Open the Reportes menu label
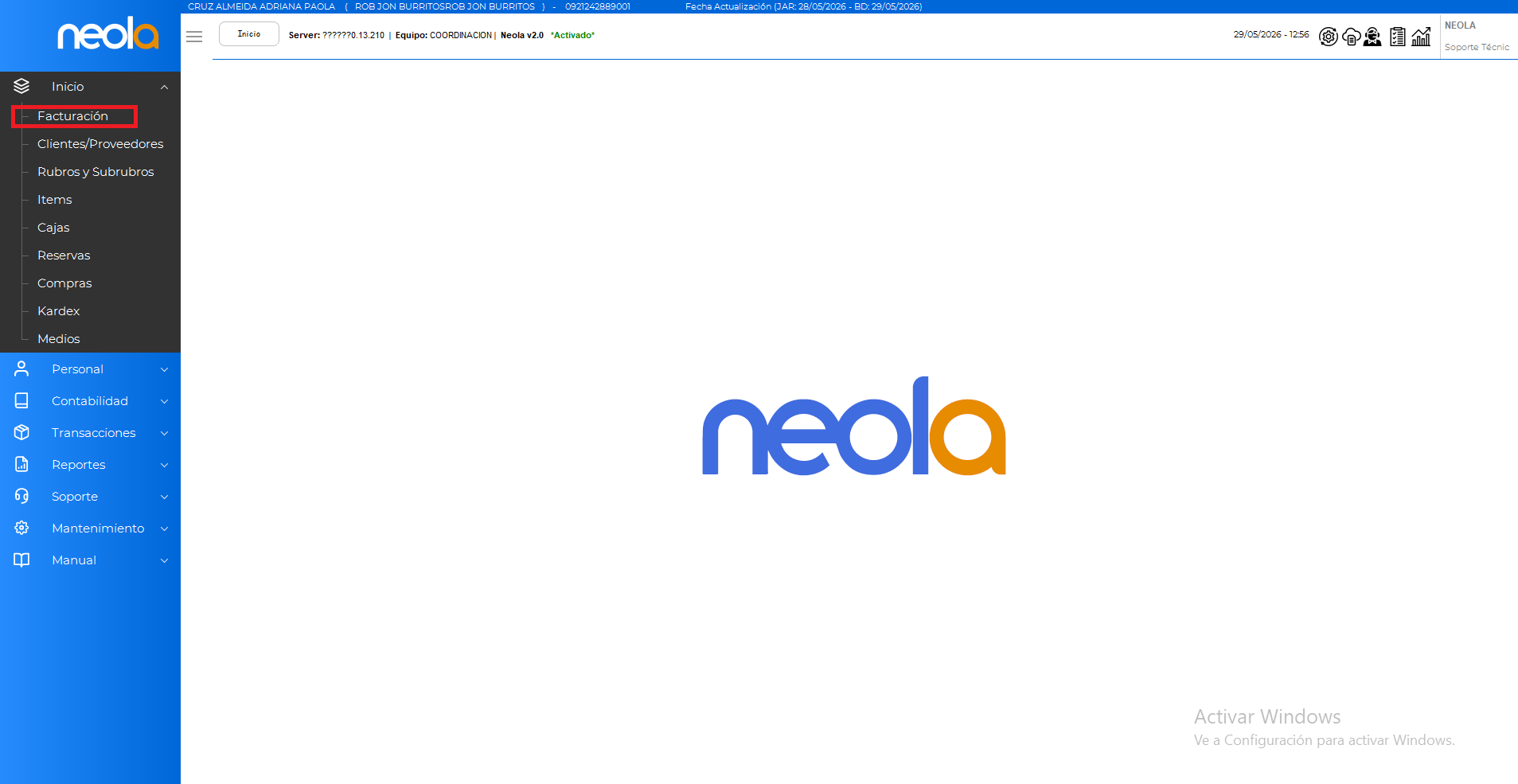Image resolution: width=1518 pixels, height=784 pixels. pos(78,464)
